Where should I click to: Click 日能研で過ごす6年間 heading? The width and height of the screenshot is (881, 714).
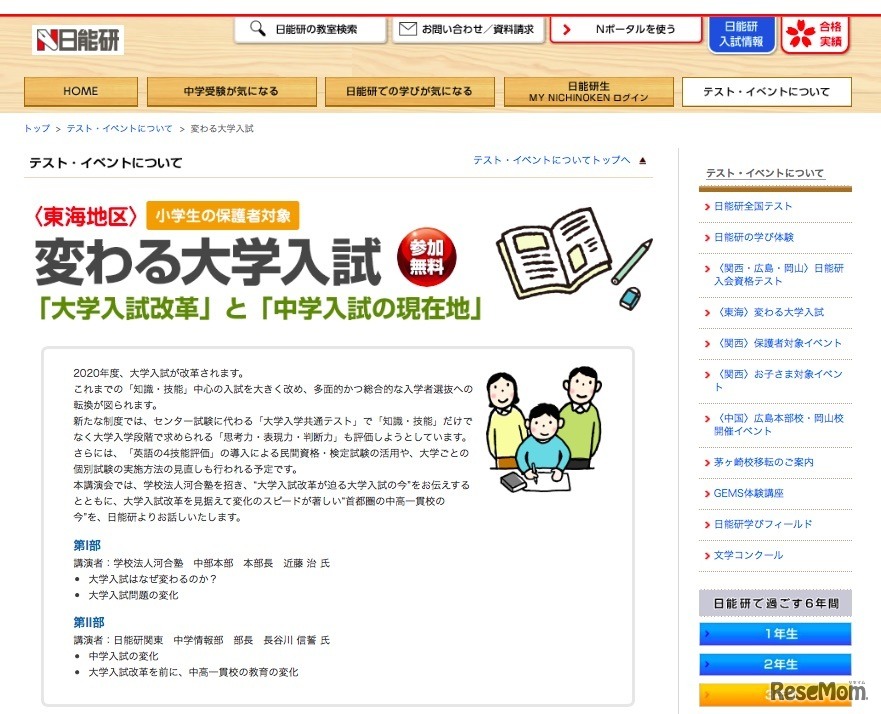point(775,603)
